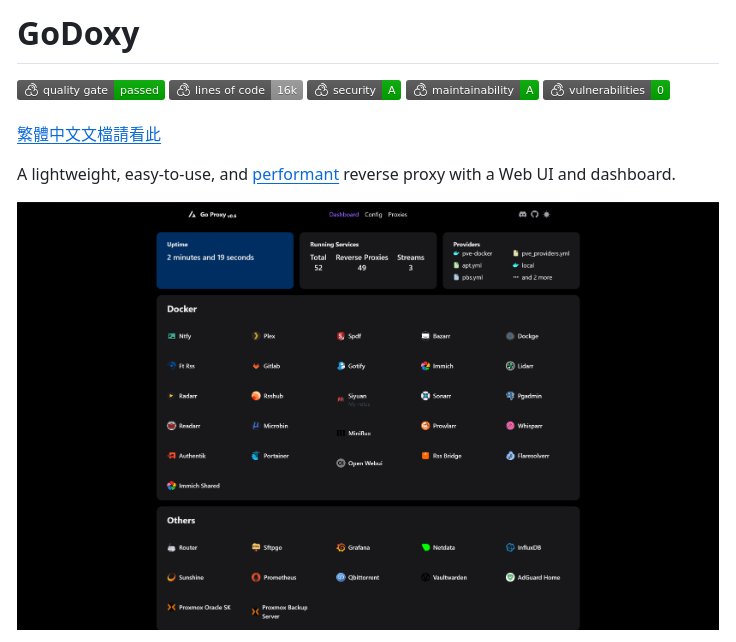Screen dimensions: 736x642
Task: Click the Portainer app icon
Action: [256, 456]
